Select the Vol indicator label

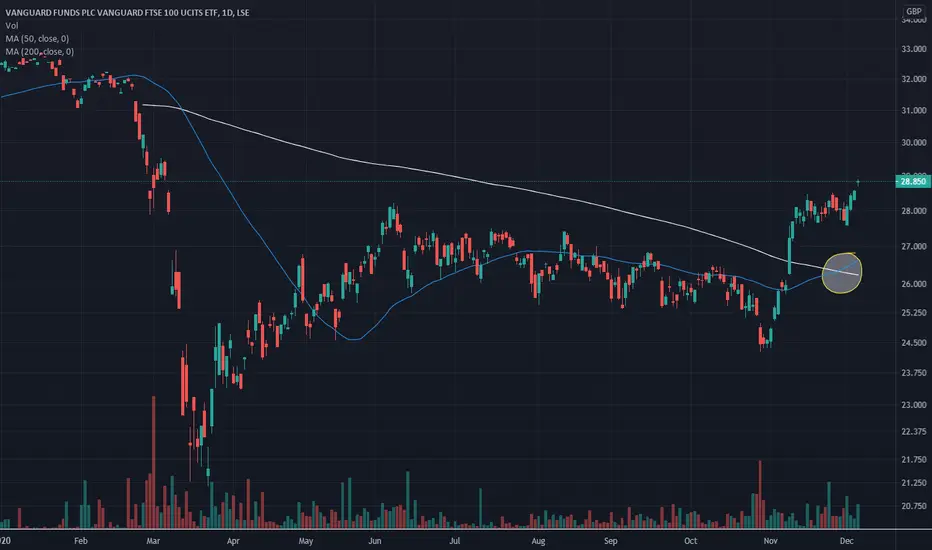click(x=12, y=26)
